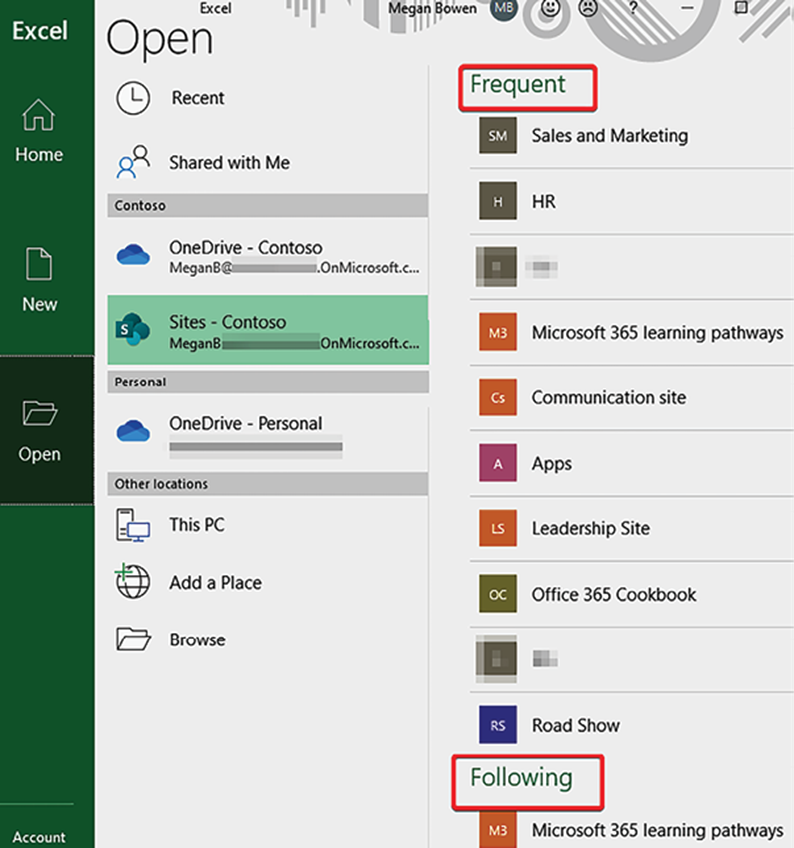Click the Cs Communication site tile
794x848 pixels.
click(498, 398)
